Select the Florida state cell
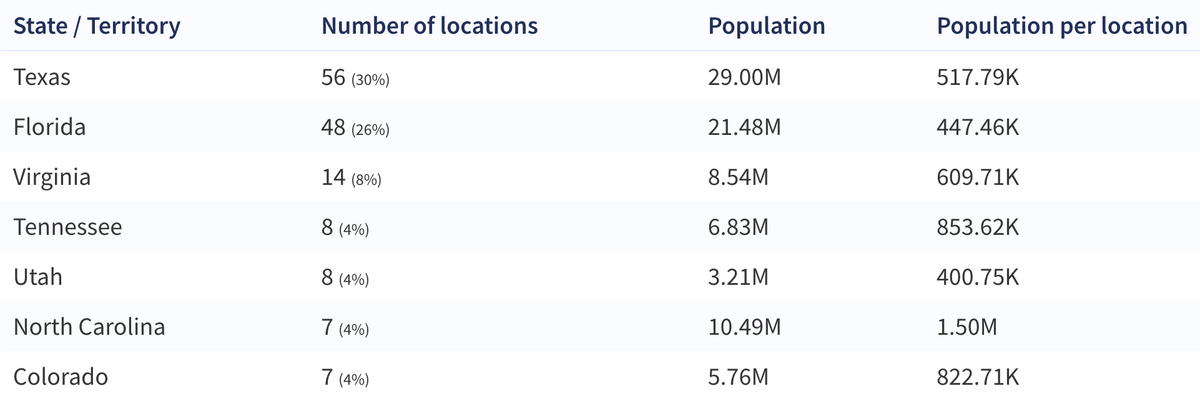The height and width of the screenshot is (401, 1200). coord(49,128)
